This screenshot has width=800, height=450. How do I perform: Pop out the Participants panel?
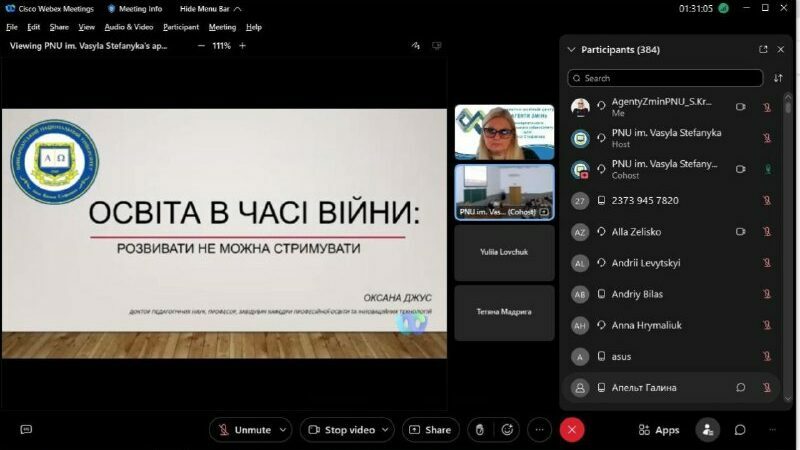[764, 49]
